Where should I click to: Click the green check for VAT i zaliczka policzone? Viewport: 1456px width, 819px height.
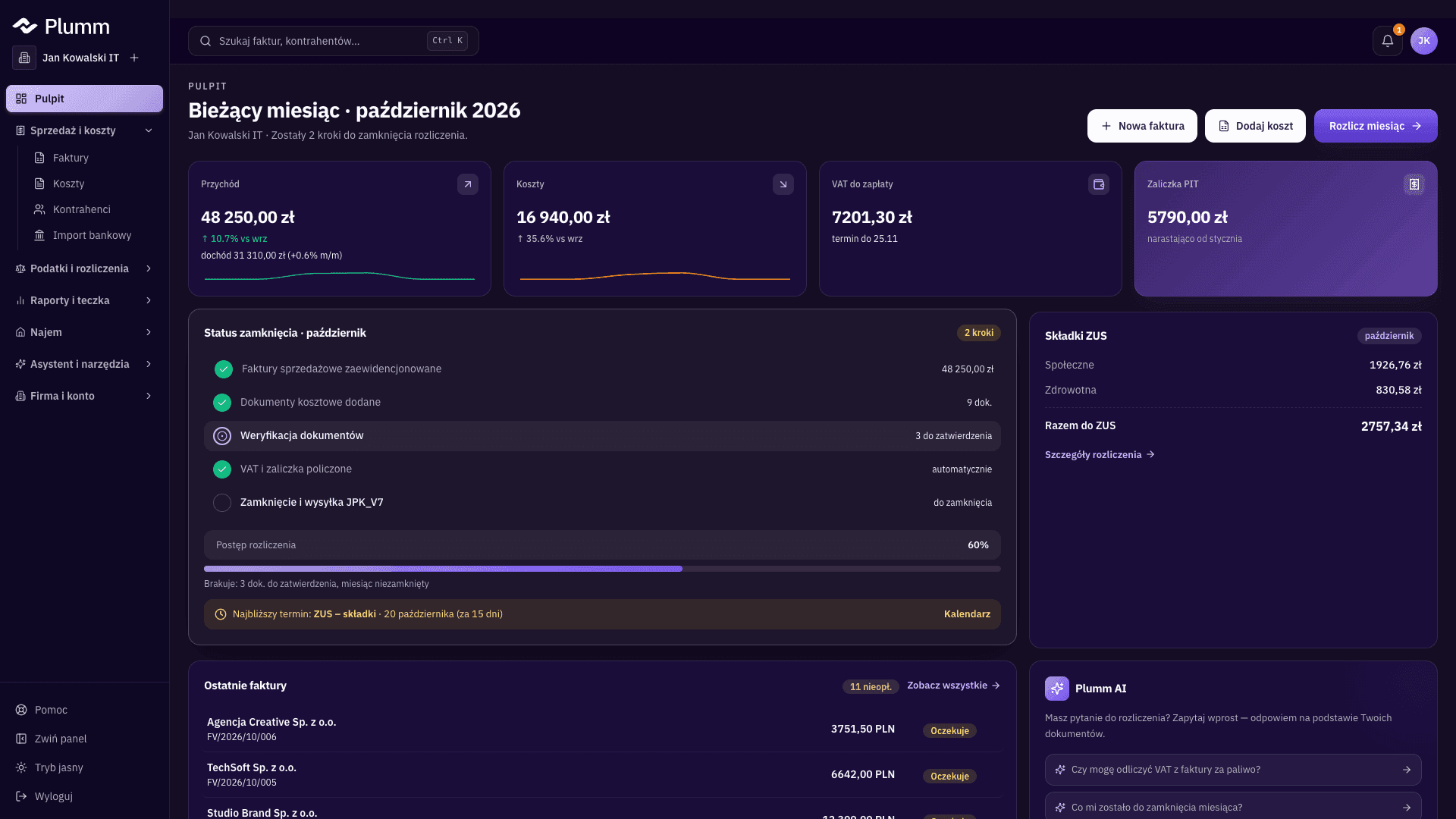point(222,469)
